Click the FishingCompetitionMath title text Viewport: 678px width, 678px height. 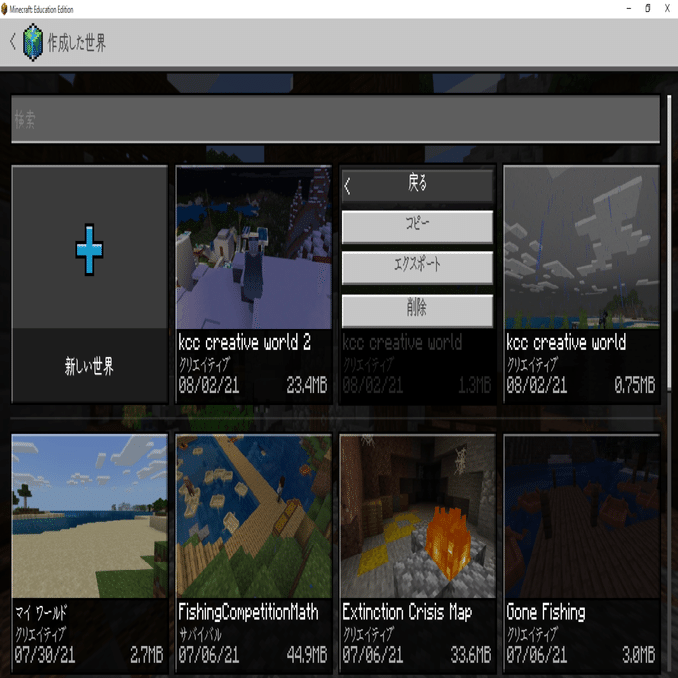pyautogui.click(x=248, y=612)
